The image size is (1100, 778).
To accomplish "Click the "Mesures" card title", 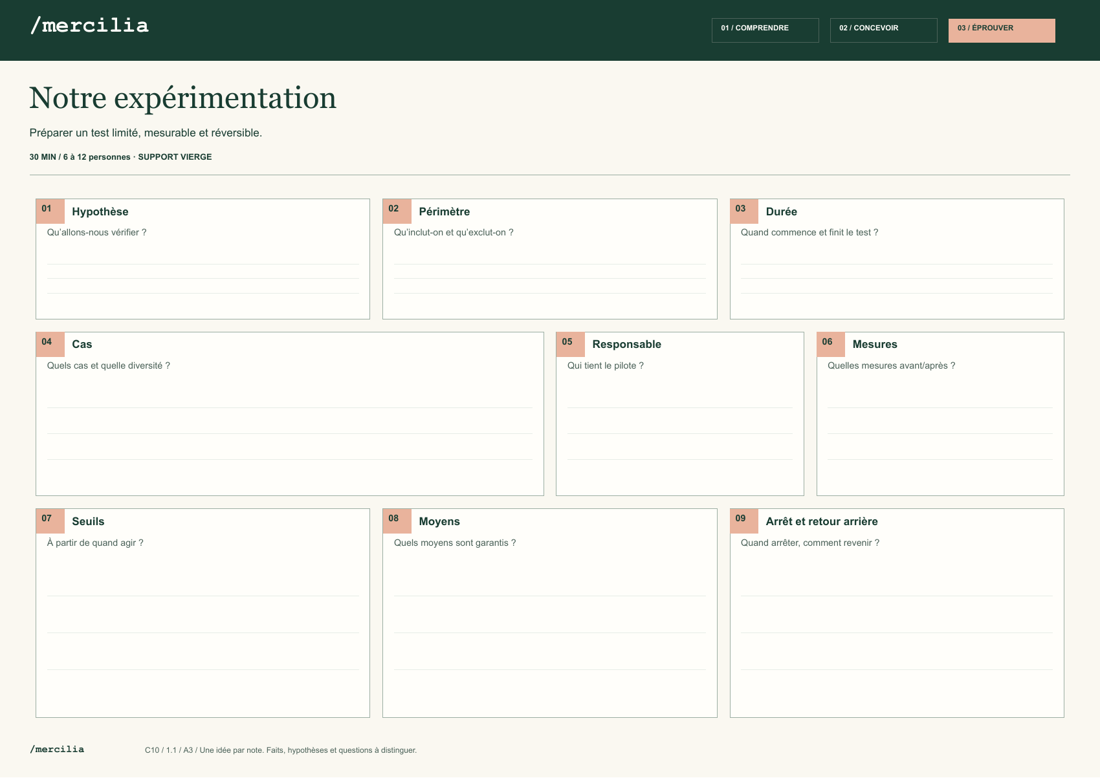I will point(875,344).
